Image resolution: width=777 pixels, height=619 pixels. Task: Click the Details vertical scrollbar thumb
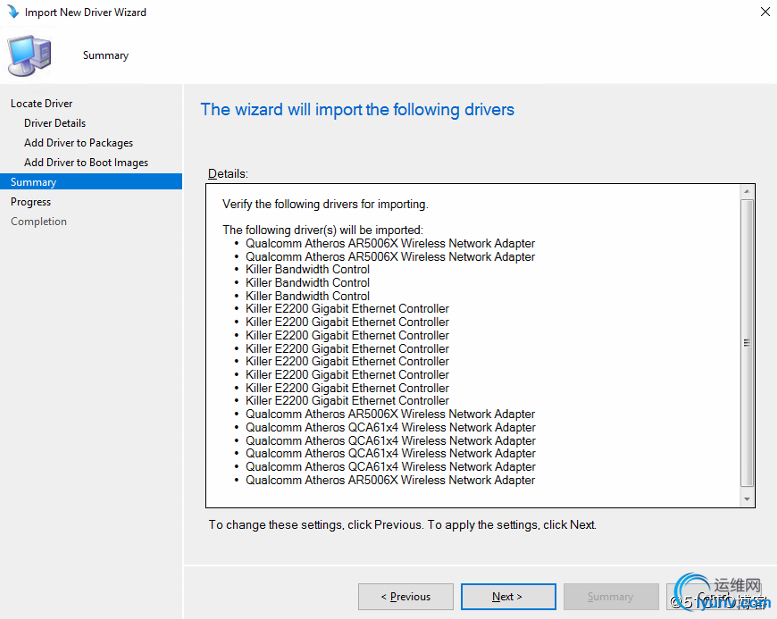pos(747,343)
